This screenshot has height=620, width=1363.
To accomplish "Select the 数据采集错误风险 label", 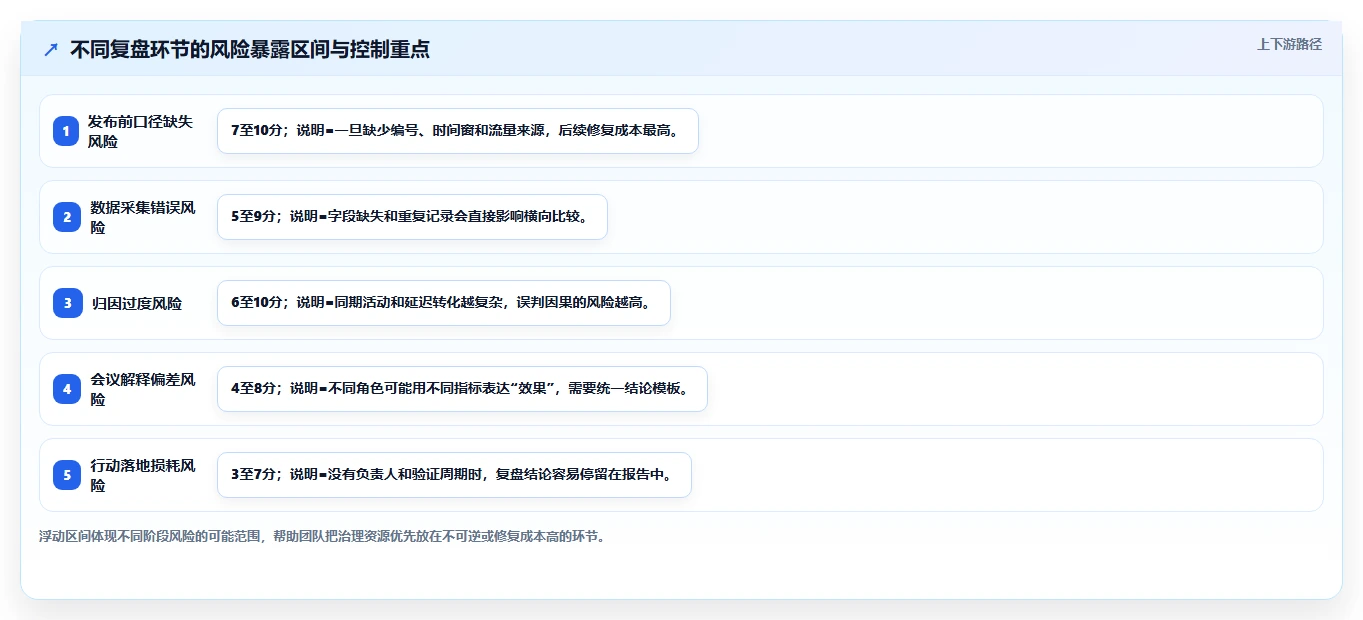I will point(142,217).
